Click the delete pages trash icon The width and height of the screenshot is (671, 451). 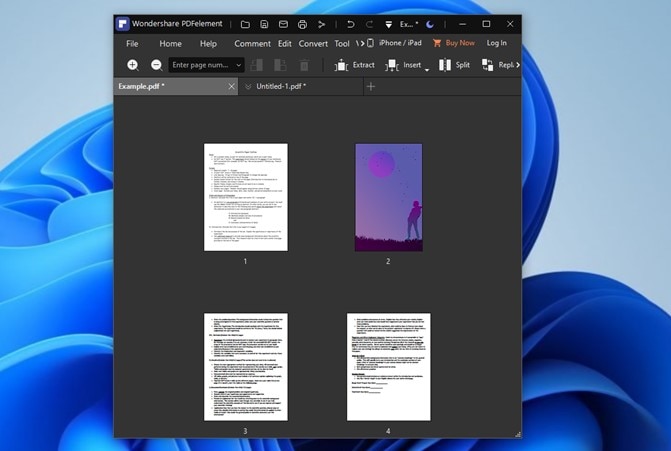point(304,65)
